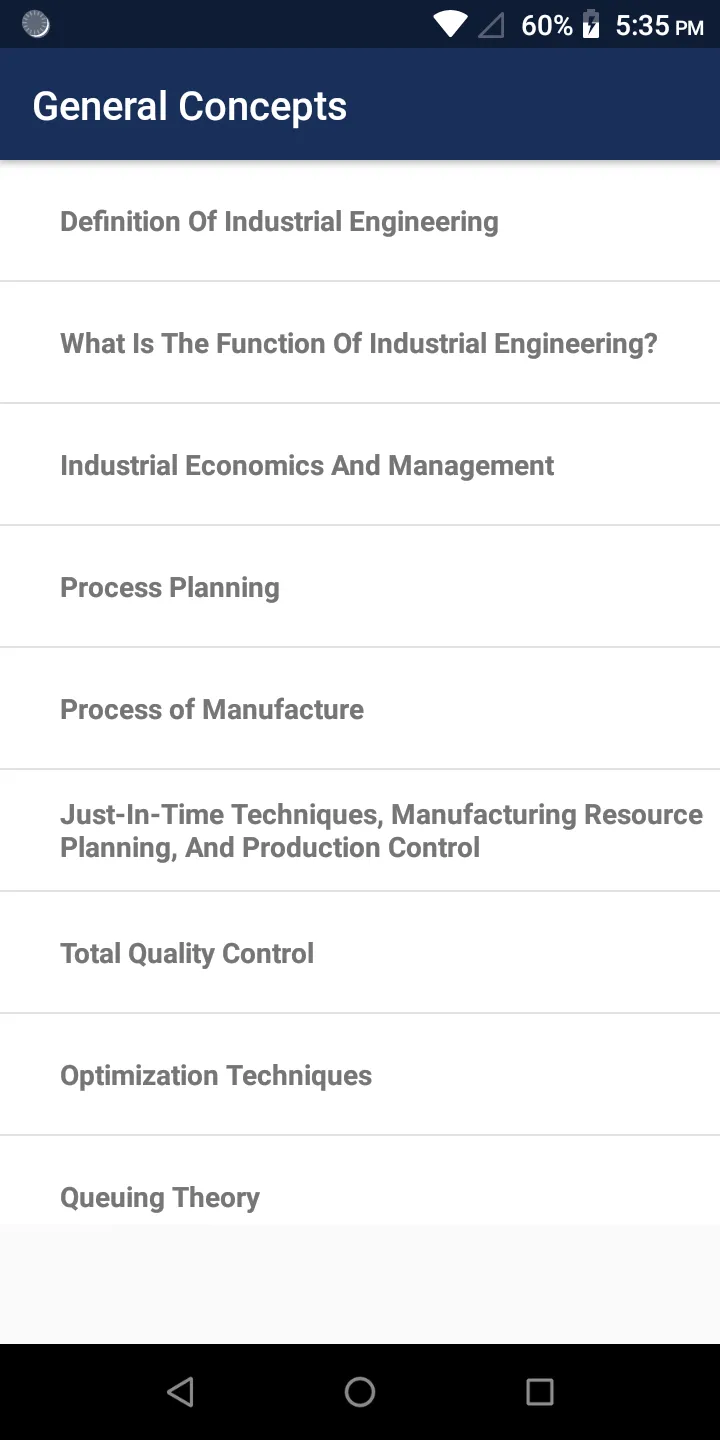This screenshot has height=1440, width=720.
Task: Tap the General Concepts title
Action: [190, 106]
